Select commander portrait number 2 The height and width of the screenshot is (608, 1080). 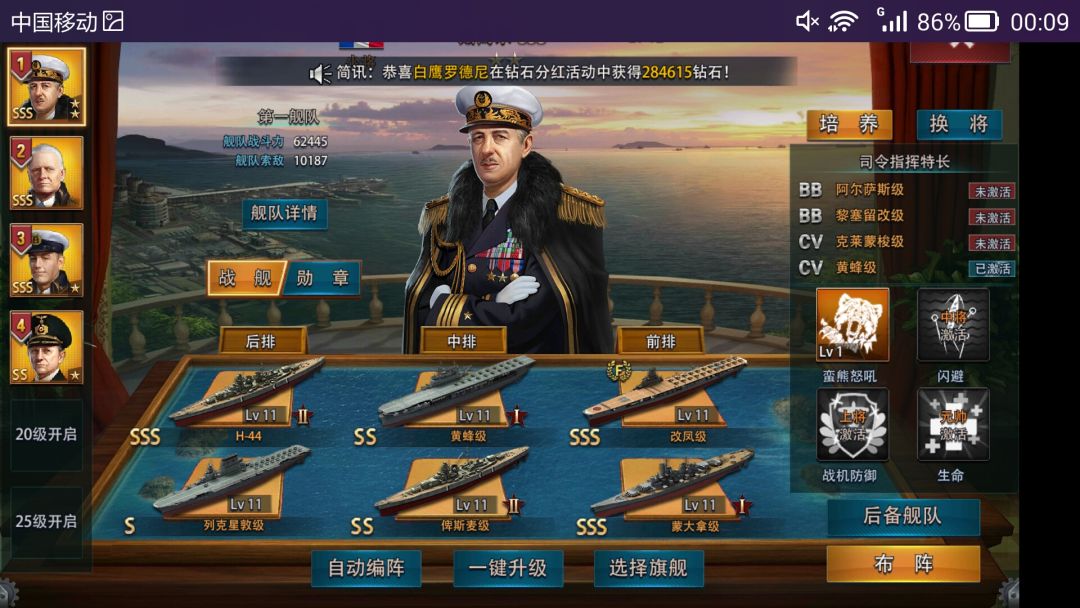tap(47, 173)
